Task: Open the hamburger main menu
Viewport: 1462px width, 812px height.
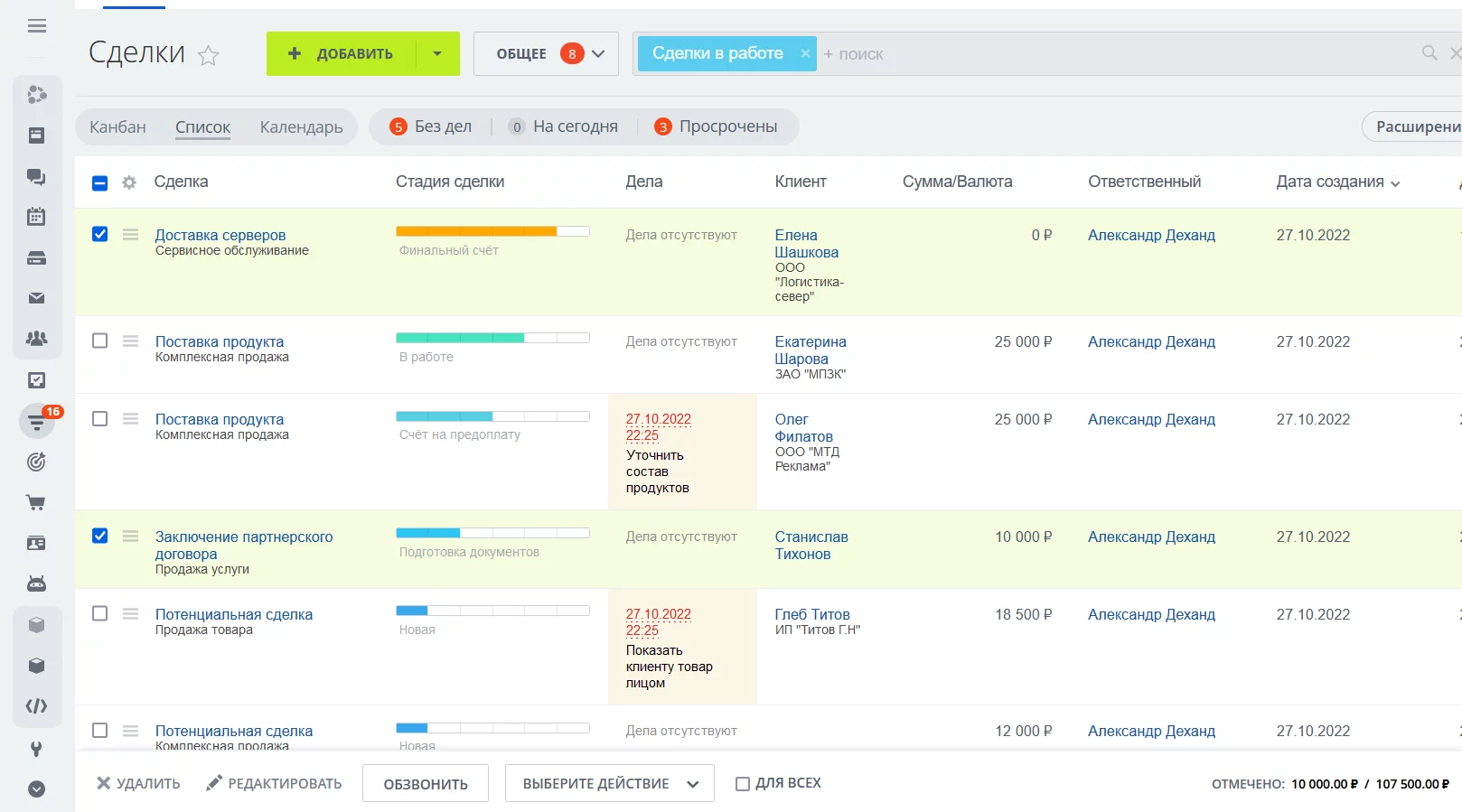Action: coord(37,26)
